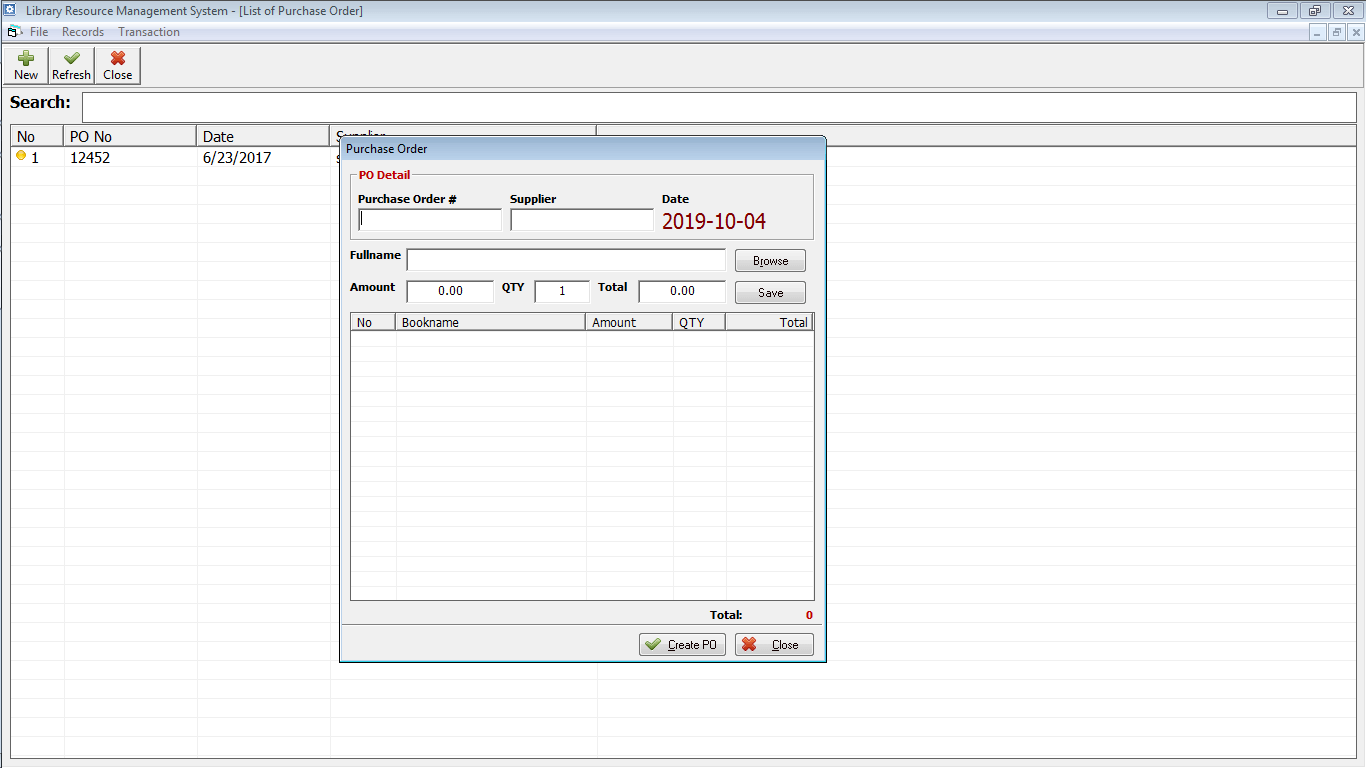Click the Purchase Order dialog title bar
This screenshot has width=1366, height=768.
(x=582, y=149)
